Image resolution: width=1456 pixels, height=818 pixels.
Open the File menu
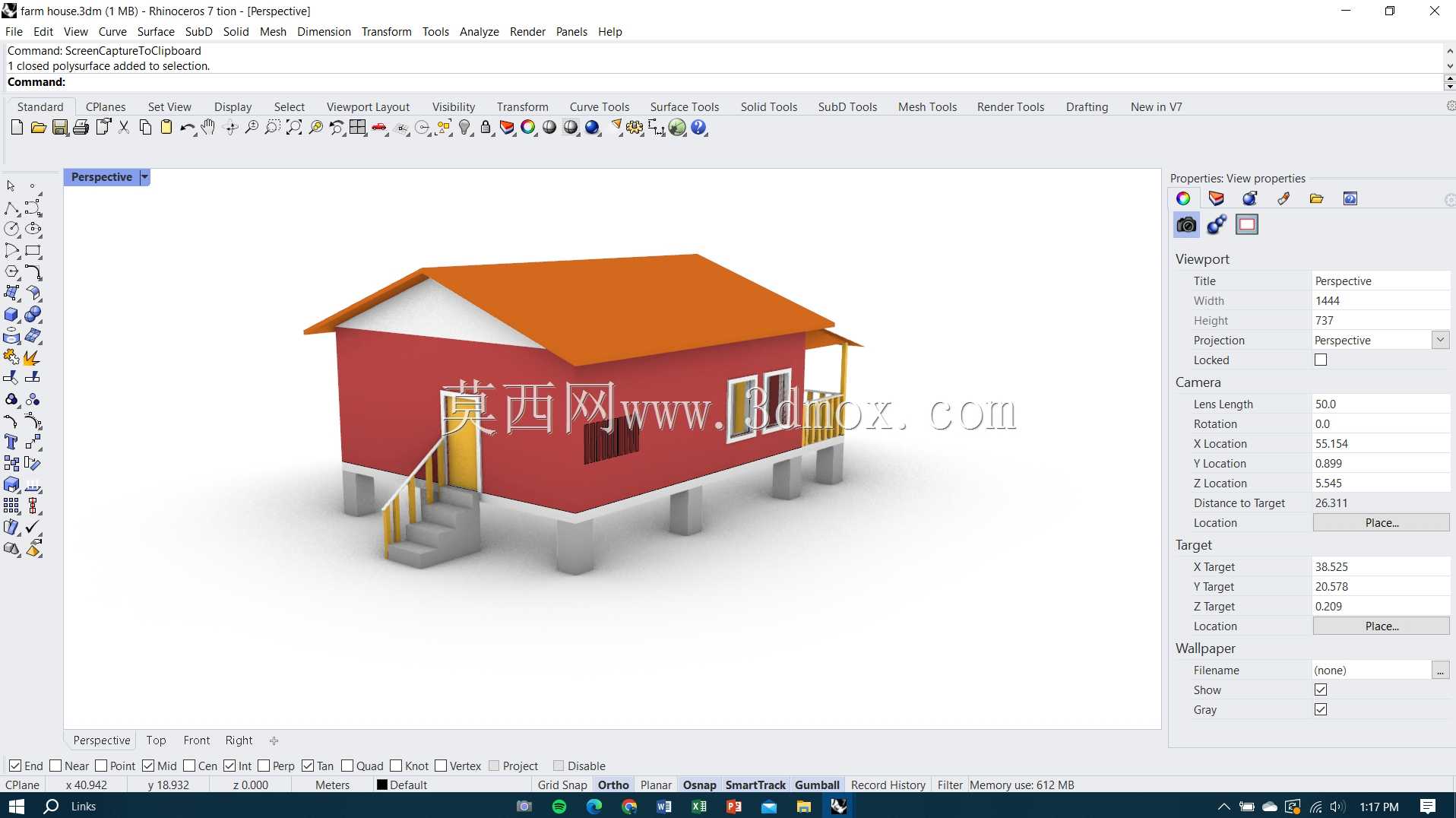(x=14, y=32)
